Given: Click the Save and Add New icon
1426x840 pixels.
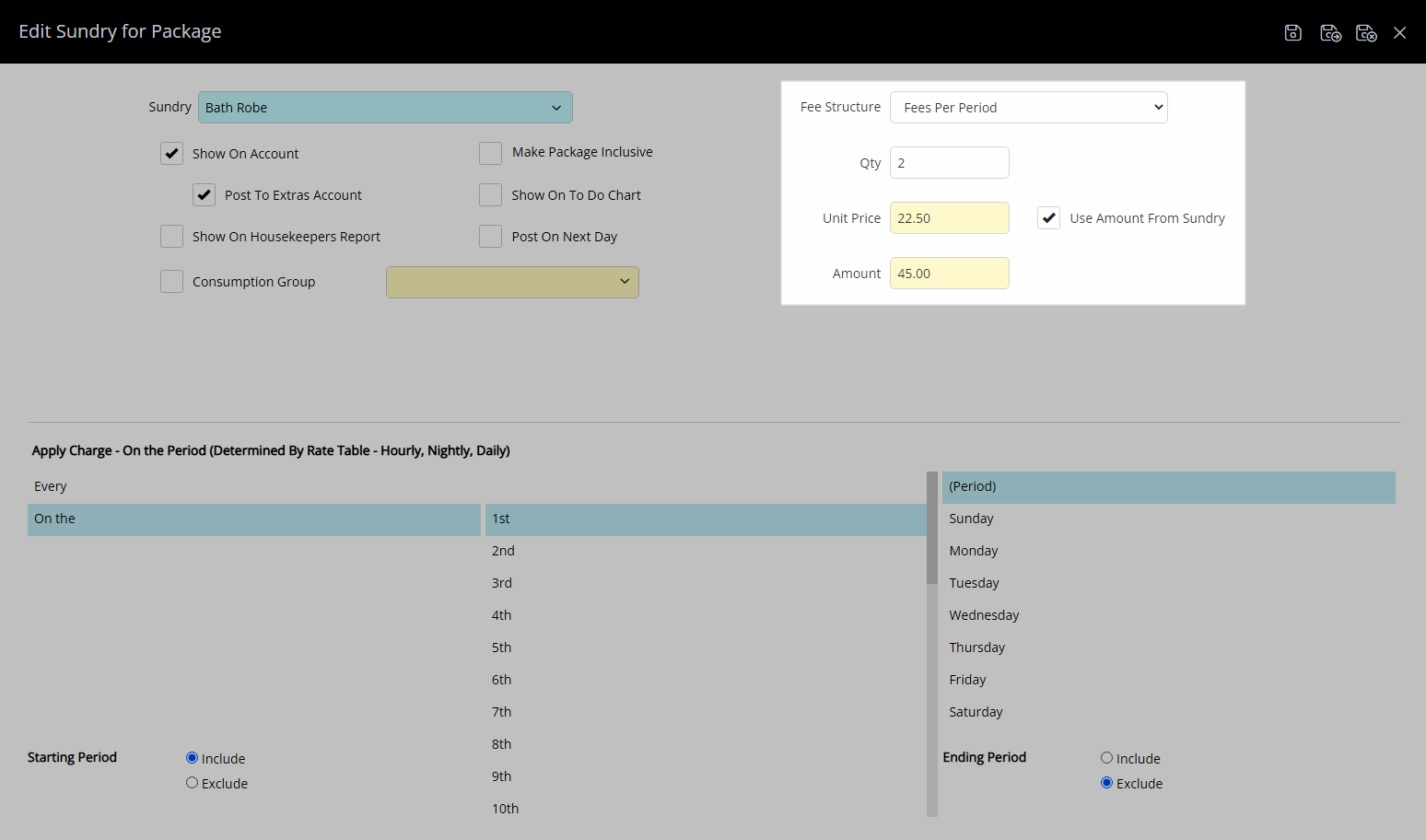Looking at the screenshot, I should 1330,33.
